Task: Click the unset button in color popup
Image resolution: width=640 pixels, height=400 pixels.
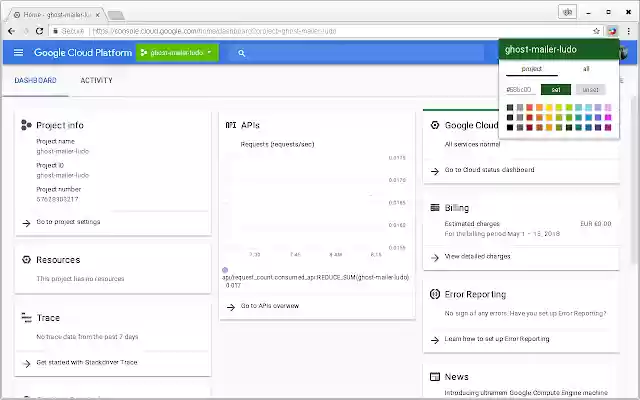Action: (590, 89)
